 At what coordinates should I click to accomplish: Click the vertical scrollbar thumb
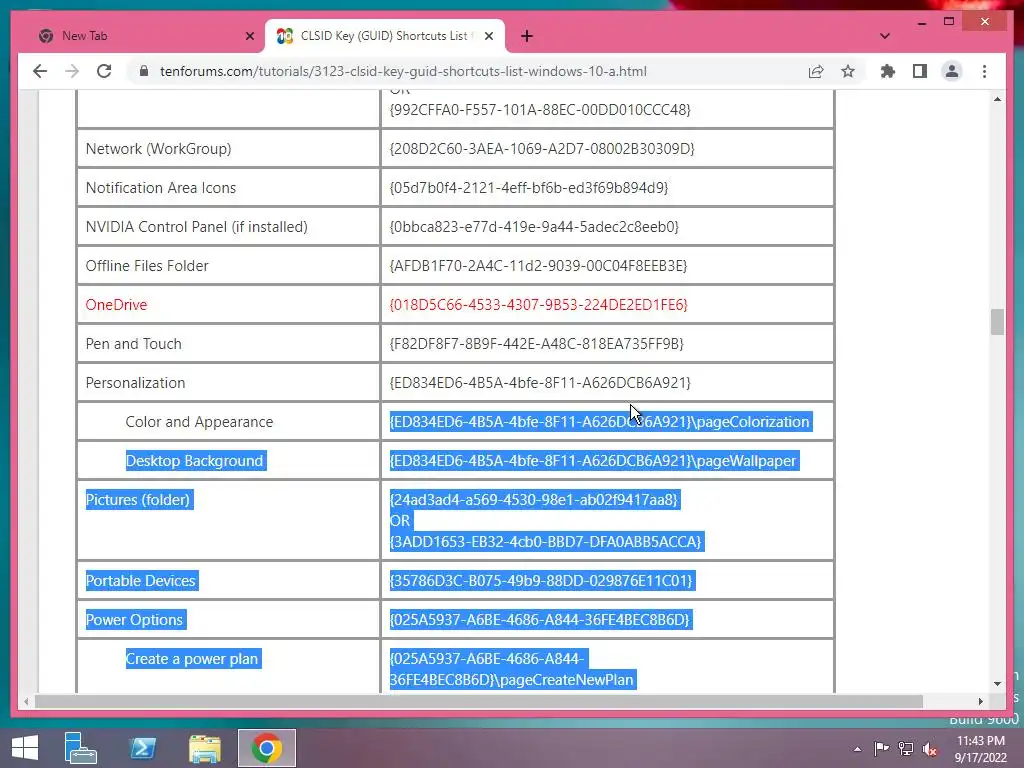(x=997, y=321)
